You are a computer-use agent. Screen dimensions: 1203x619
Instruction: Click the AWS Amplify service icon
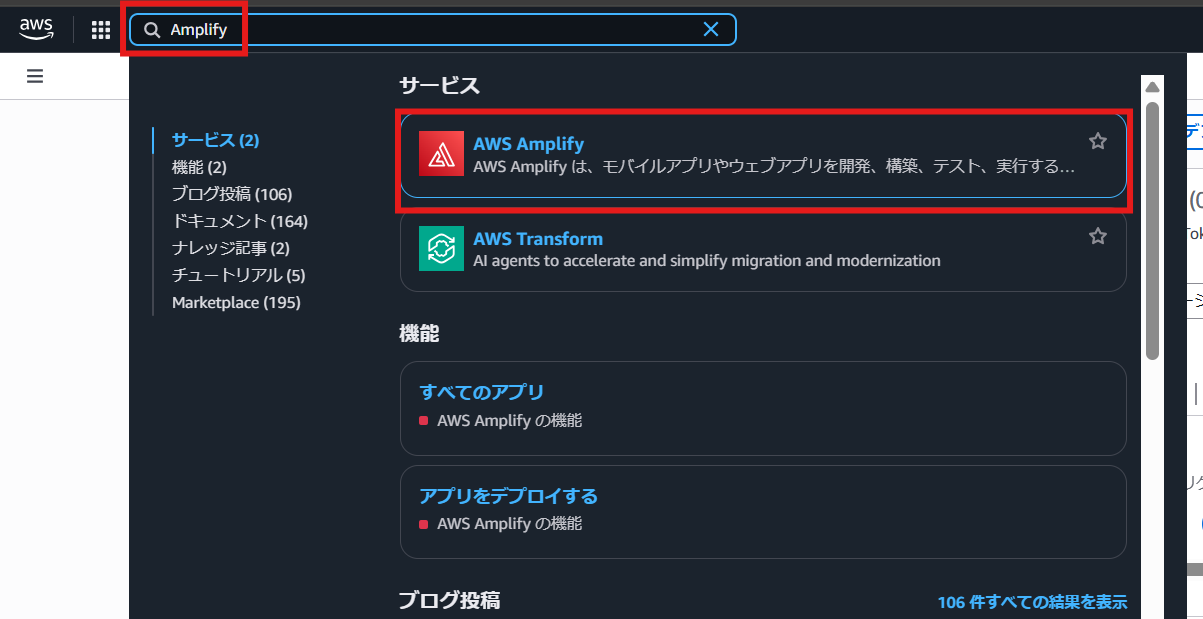point(441,154)
